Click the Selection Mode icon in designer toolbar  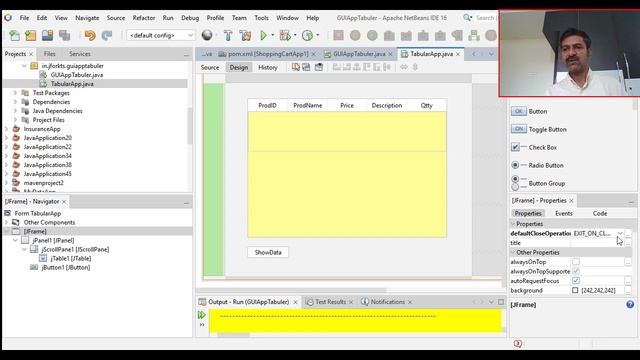click(296, 67)
